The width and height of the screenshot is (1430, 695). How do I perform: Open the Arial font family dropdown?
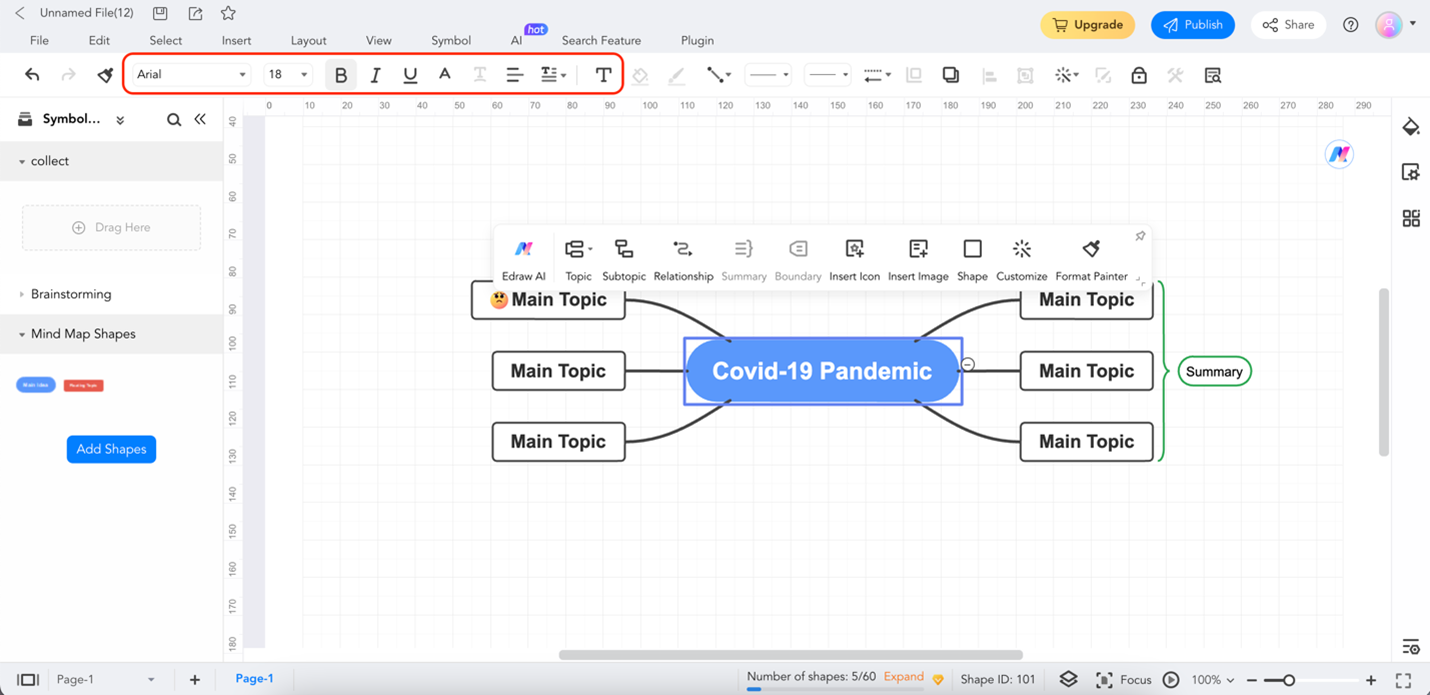coord(191,74)
